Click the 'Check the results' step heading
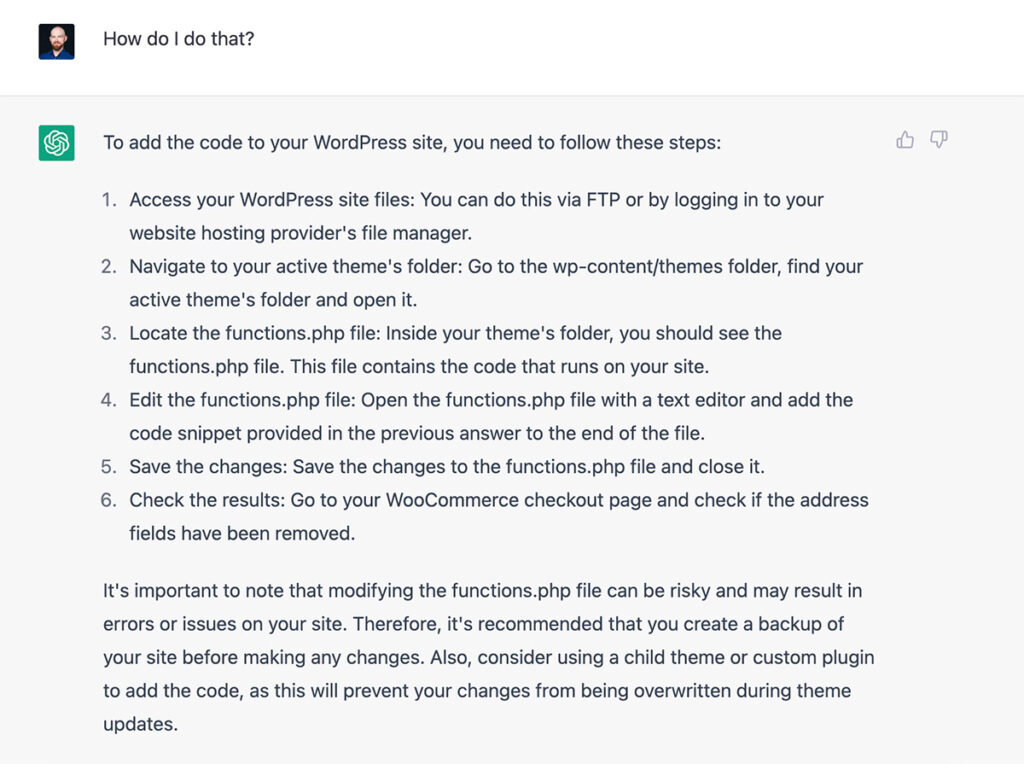 point(207,500)
